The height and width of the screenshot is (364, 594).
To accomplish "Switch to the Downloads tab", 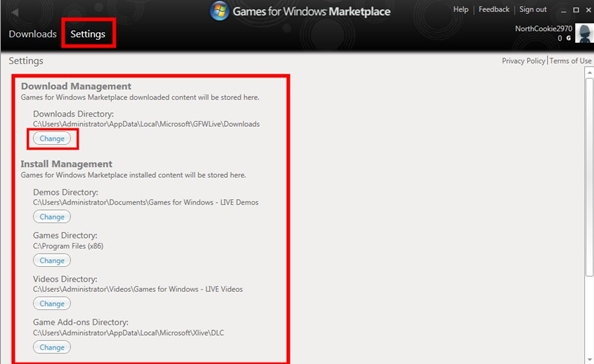I will [33, 34].
